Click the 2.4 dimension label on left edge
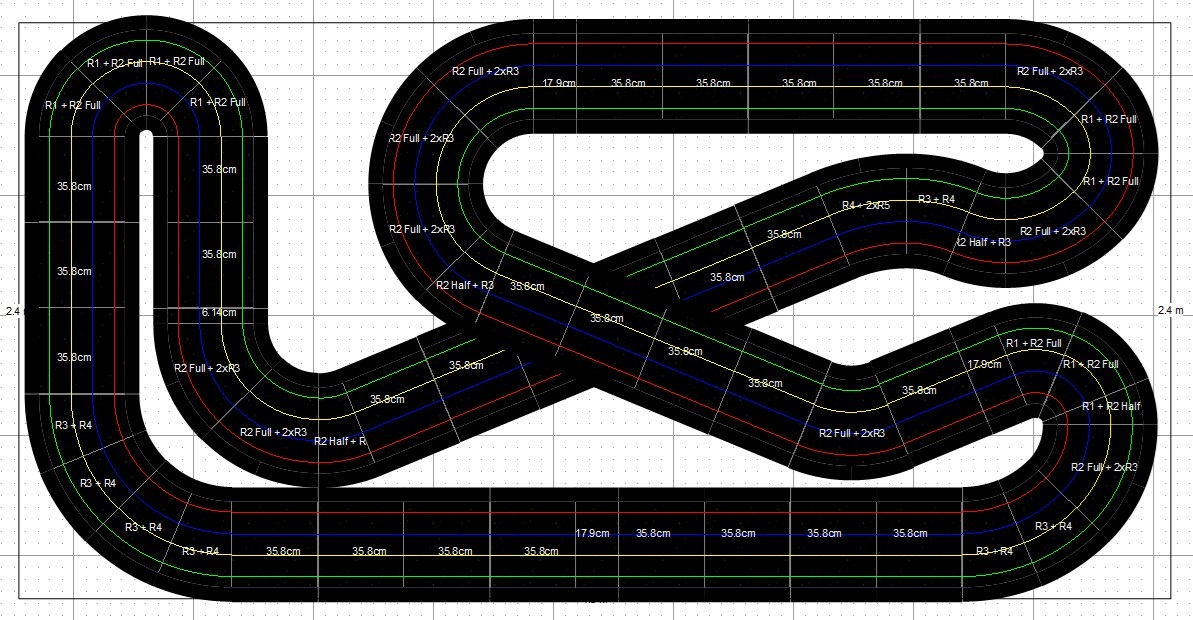The height and width of the screenshot is (620, 1193). pos(12,311)
